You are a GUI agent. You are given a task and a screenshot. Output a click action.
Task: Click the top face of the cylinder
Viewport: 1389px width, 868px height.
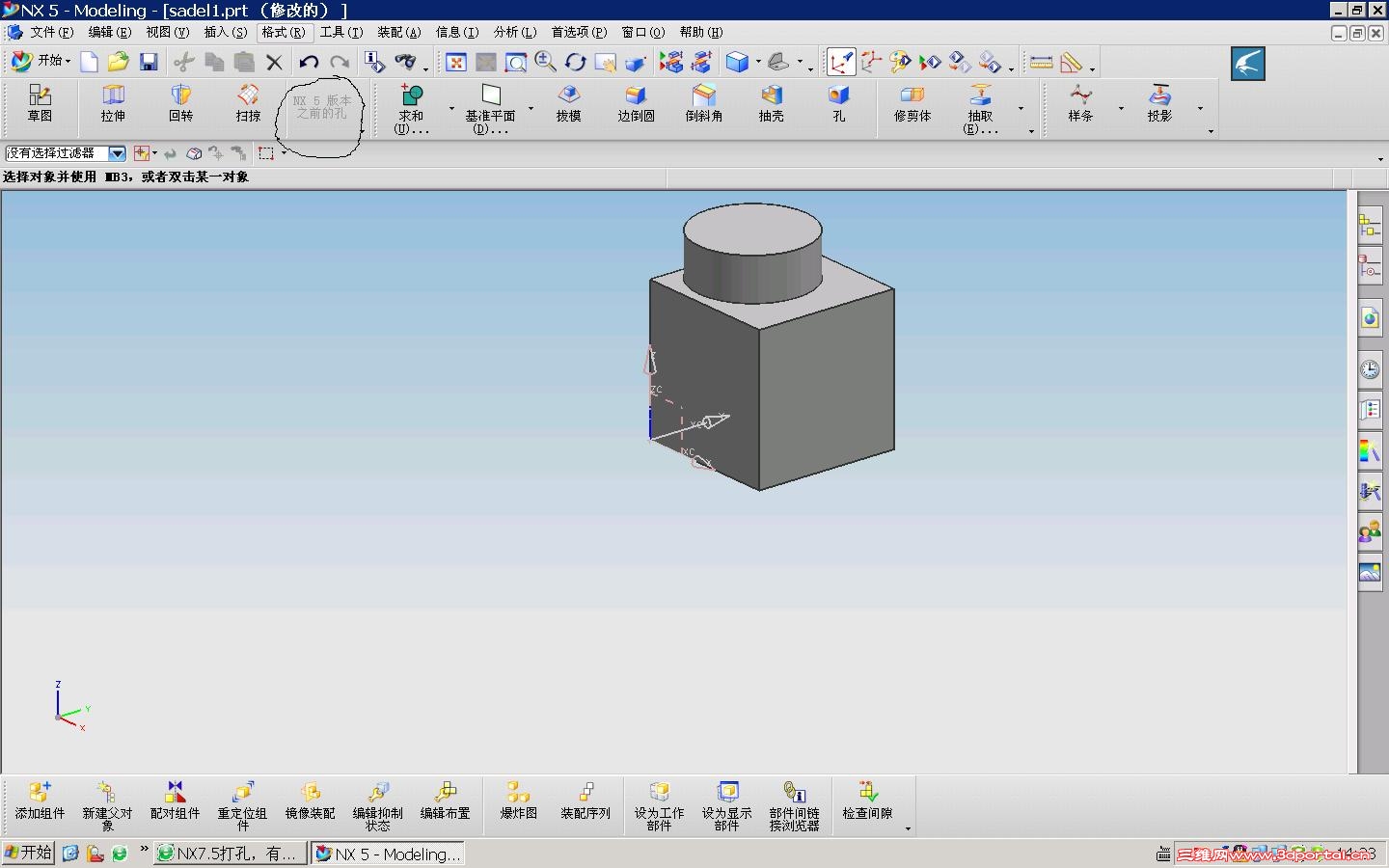coord(752,229)
